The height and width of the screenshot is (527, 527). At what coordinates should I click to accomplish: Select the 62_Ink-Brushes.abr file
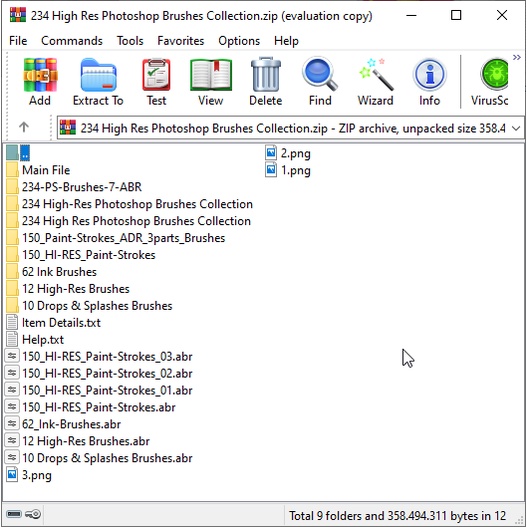[63, 424]
